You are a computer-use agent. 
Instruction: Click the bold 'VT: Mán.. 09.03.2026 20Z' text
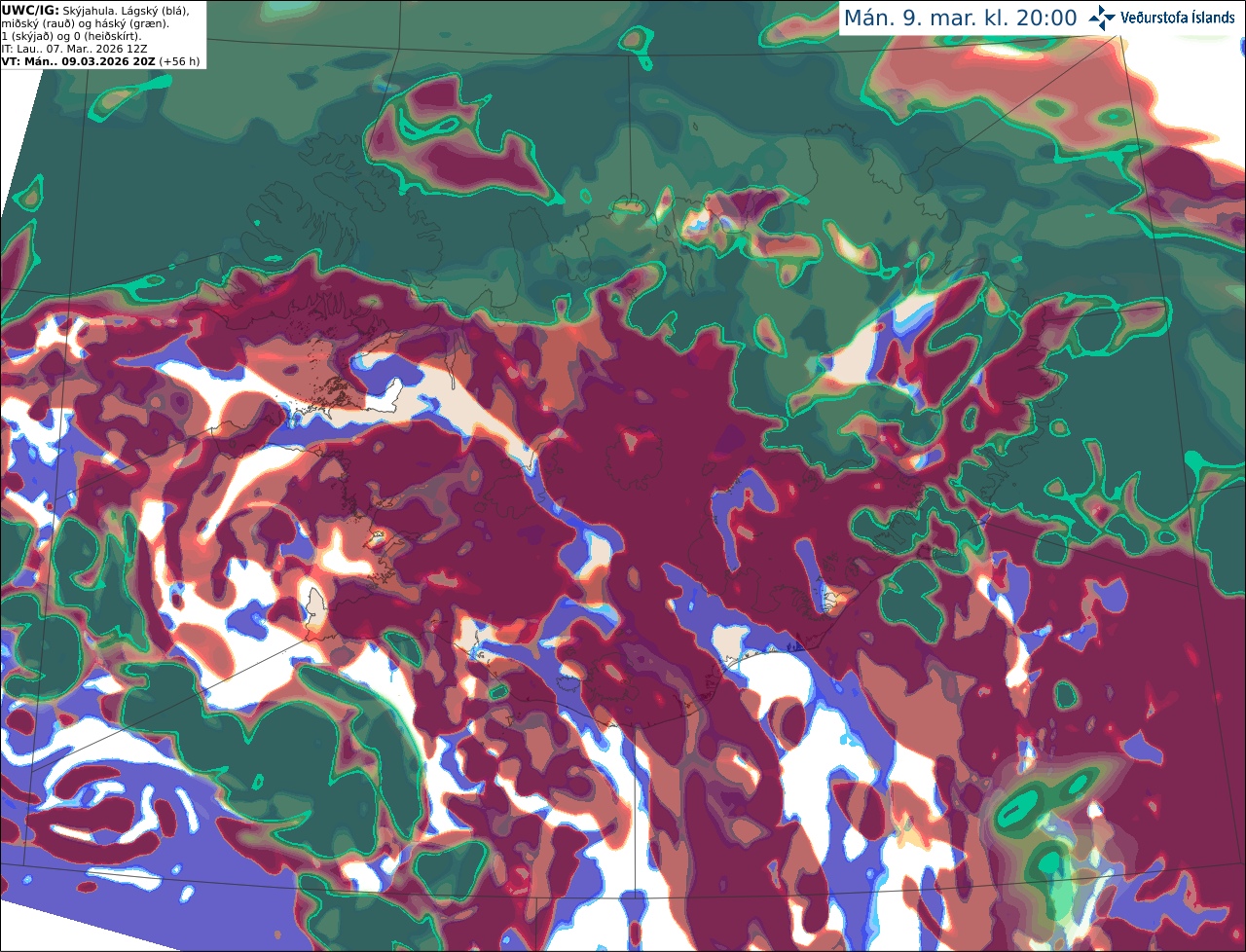point(79,61)
